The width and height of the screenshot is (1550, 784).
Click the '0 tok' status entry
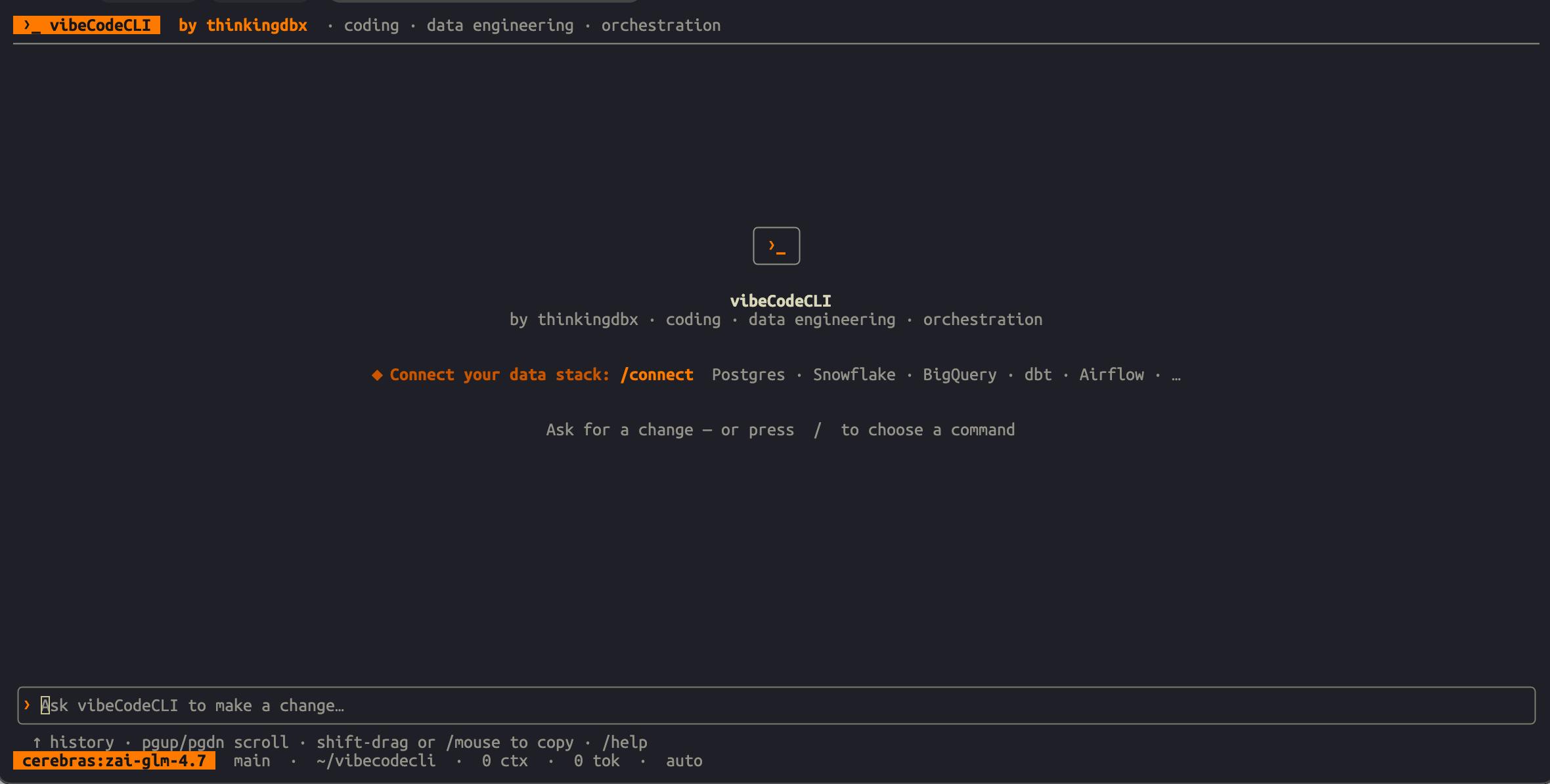point(596,760)
